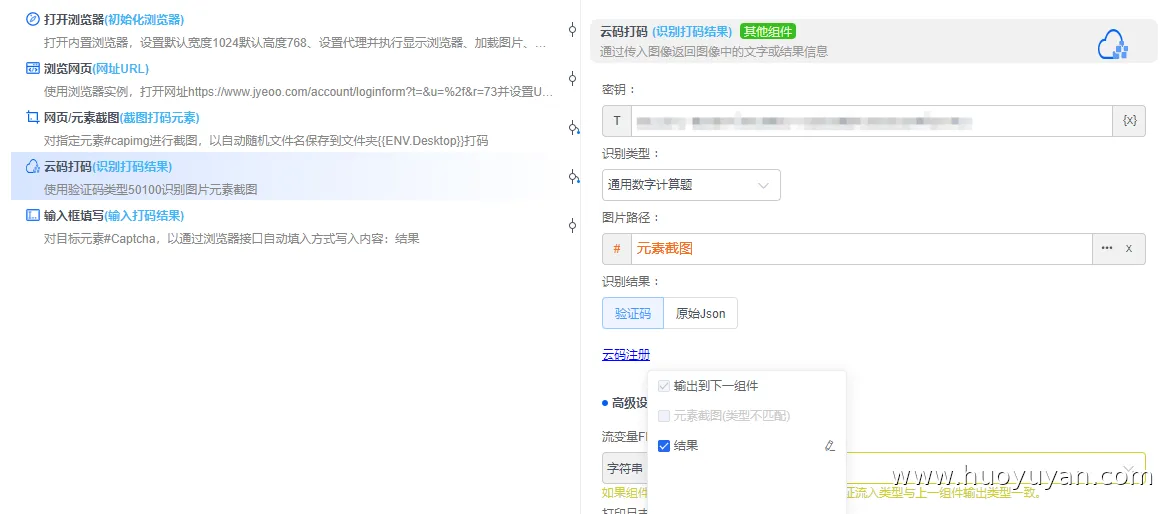
Task: Click the large cloud logo in the panel header
Action: click(1113, 44)
